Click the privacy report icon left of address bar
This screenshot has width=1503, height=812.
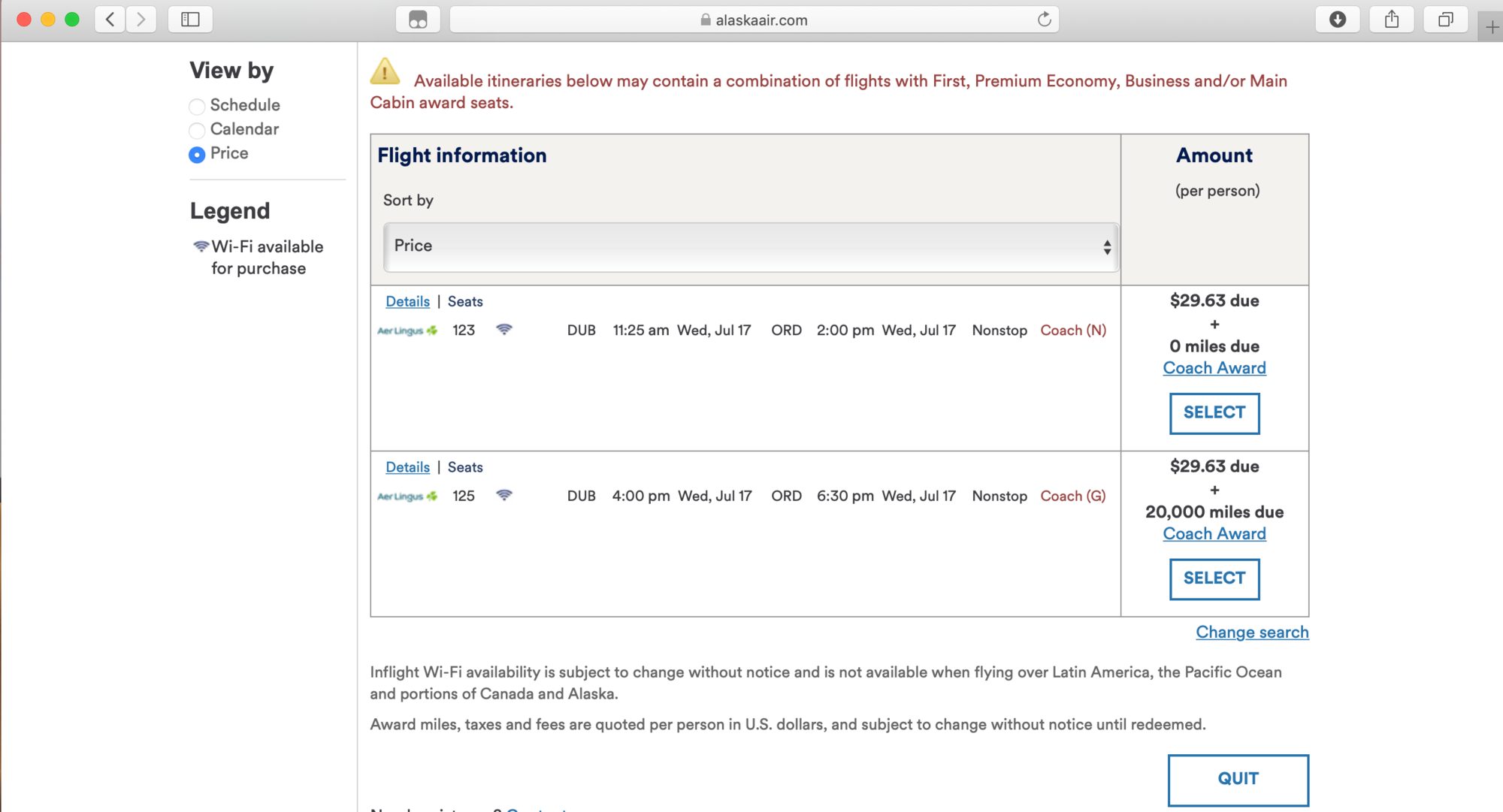pos(418,20)
